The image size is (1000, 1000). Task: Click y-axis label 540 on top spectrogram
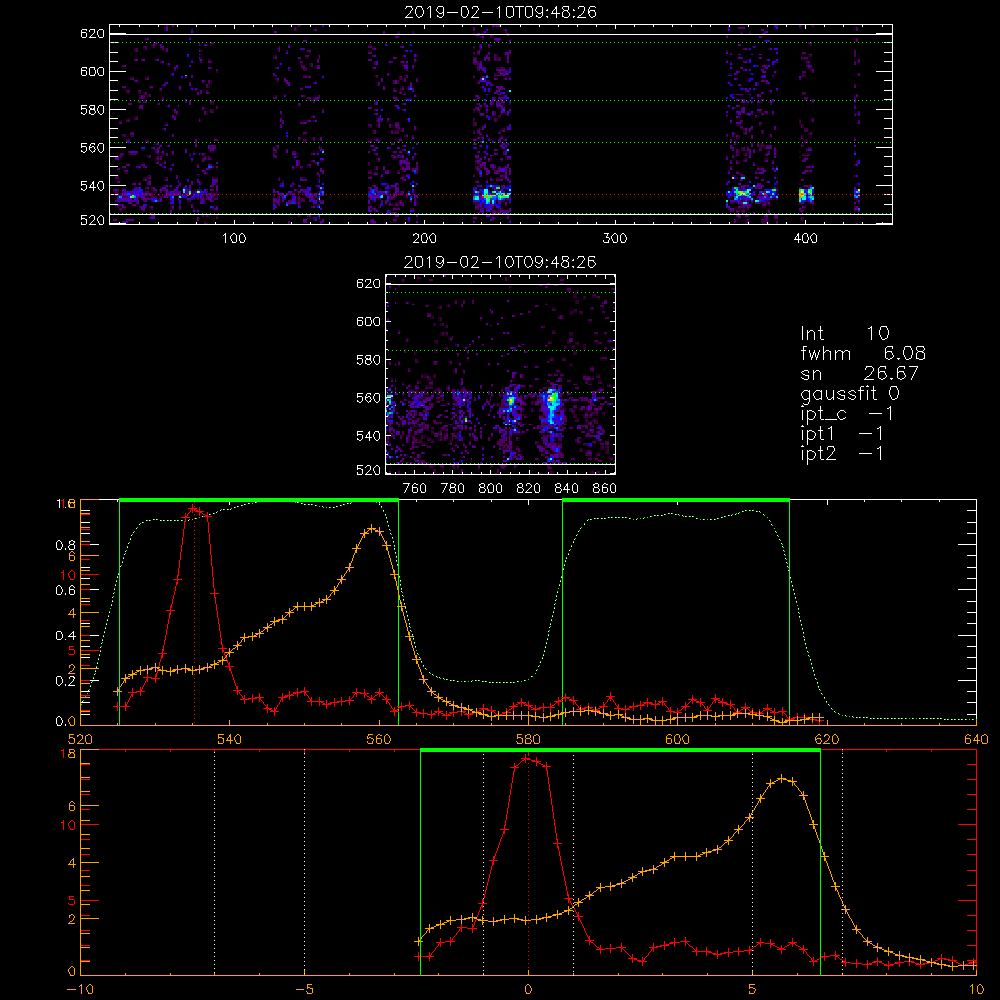pos(92,186)
